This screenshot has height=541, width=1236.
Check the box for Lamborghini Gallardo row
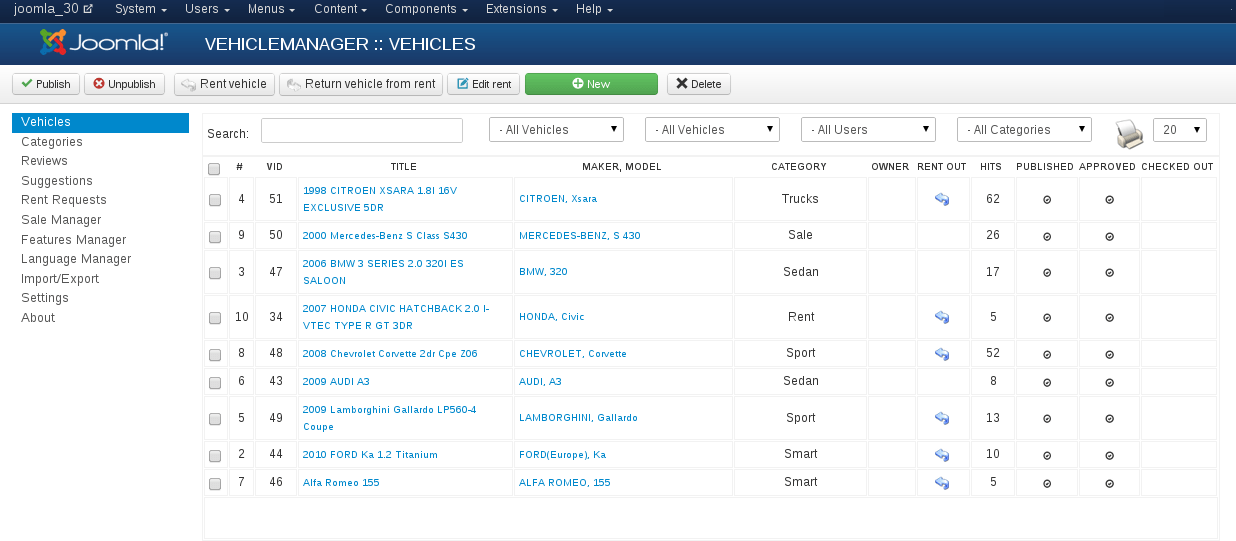coord(215,419)
